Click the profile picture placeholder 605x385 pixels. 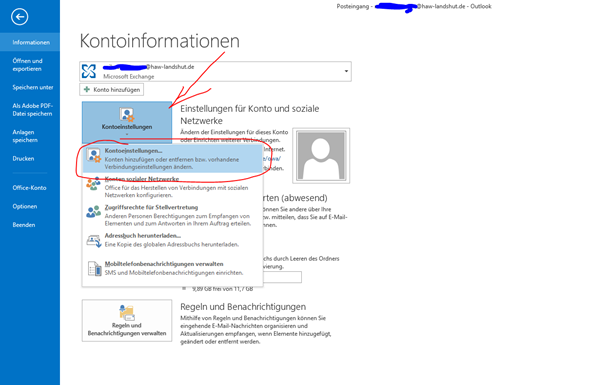[x=321, y=155]
